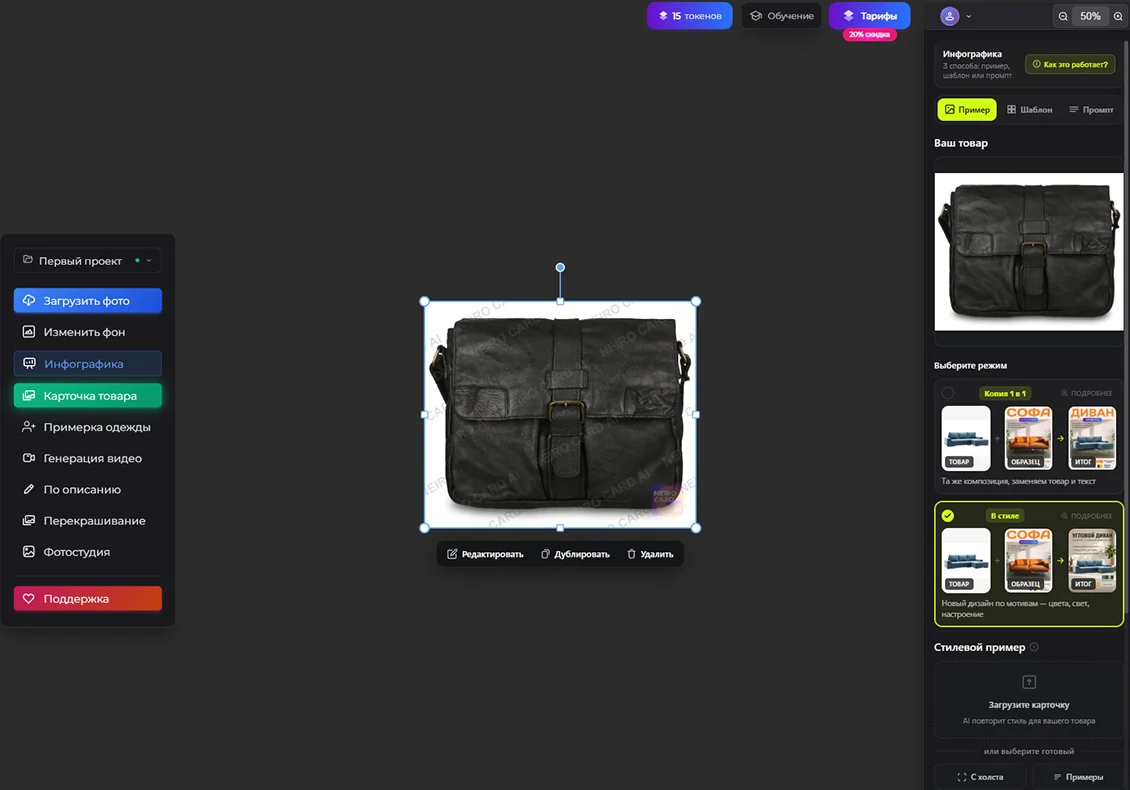
Task: Click the Ваш товар bag thumbnail
Action: coord(1028,252)
